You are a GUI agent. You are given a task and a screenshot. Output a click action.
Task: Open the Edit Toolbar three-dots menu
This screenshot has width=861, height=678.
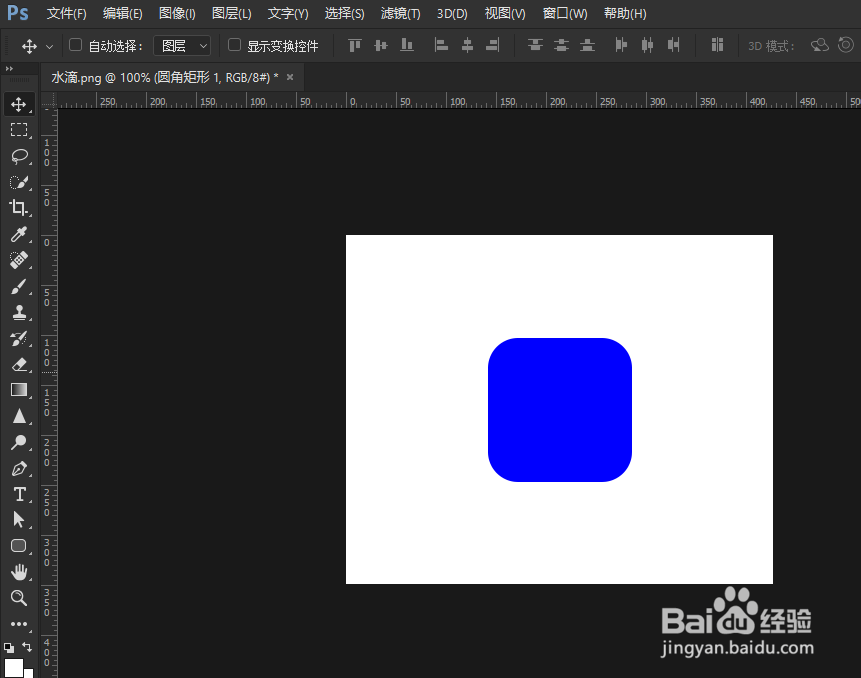click(19, 624)
